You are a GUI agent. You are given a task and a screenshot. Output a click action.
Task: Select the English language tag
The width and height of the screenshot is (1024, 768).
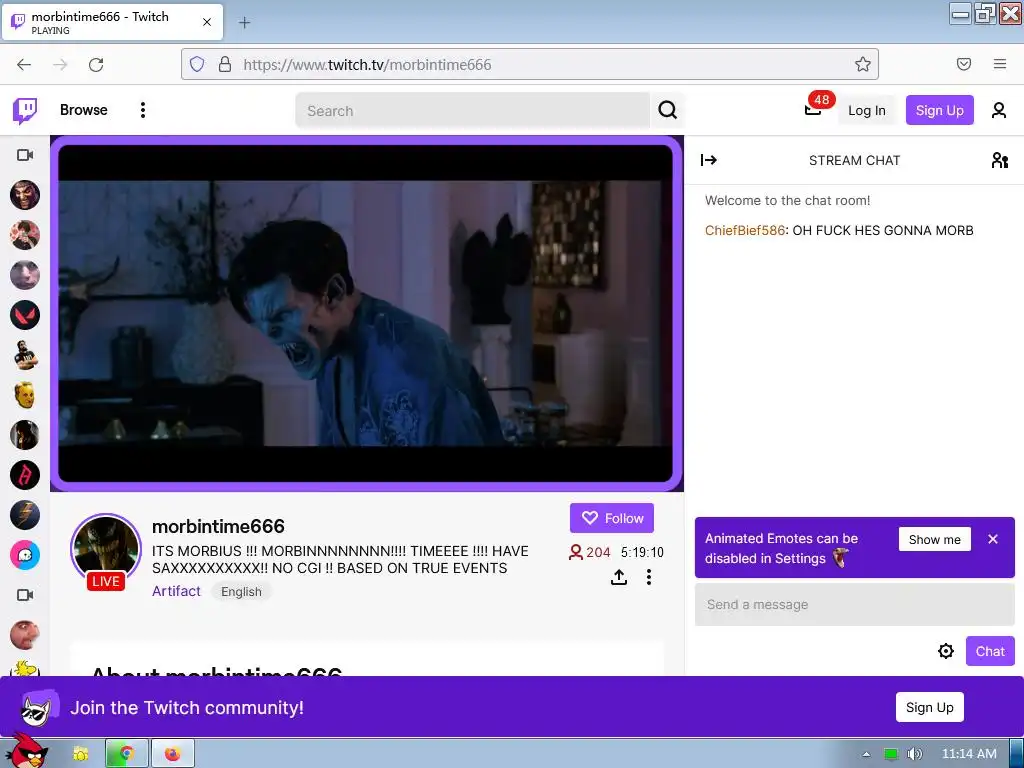241,592
